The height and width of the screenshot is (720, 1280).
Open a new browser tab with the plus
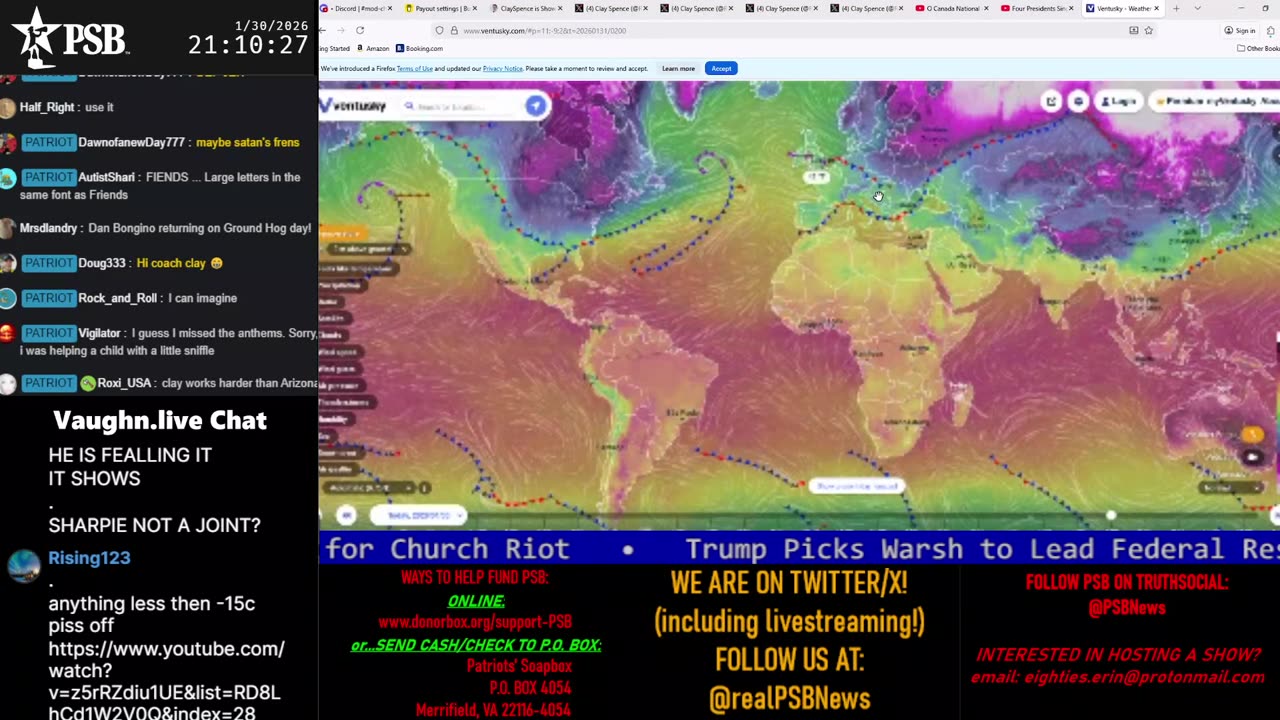tap(1176, 8)
